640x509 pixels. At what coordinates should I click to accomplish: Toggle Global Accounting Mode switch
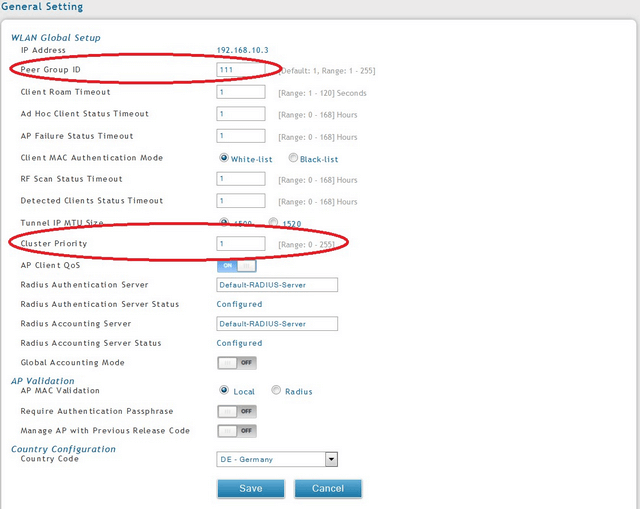coord(236,363)
